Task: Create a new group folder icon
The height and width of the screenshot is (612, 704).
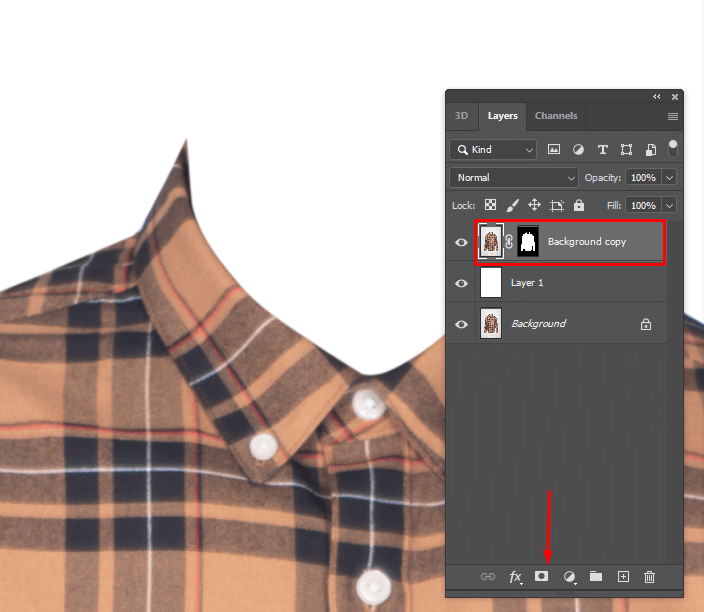Action: (596, 576)
